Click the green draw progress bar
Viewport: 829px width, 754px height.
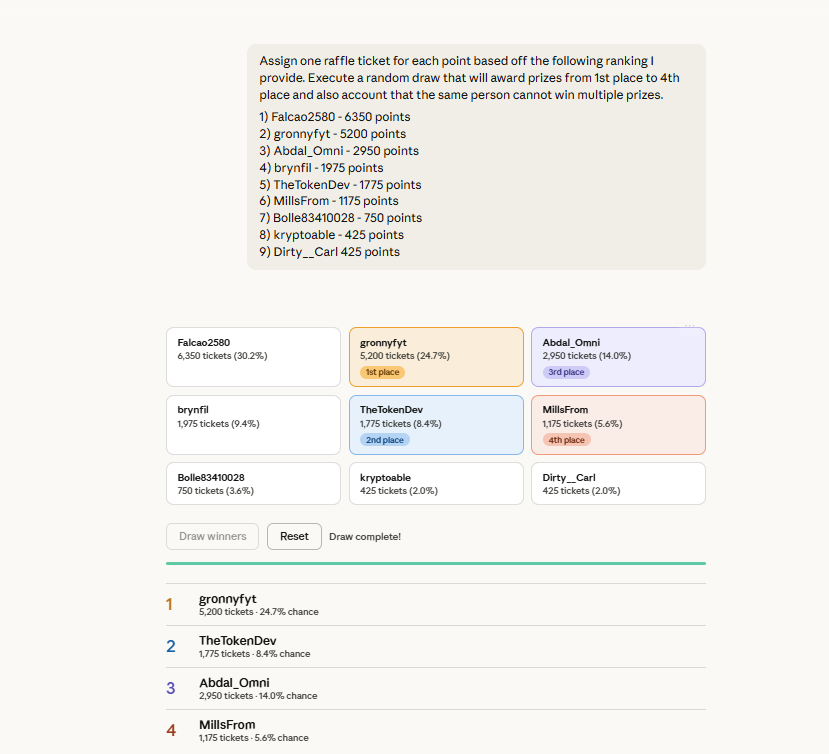(x=436, y=564)
